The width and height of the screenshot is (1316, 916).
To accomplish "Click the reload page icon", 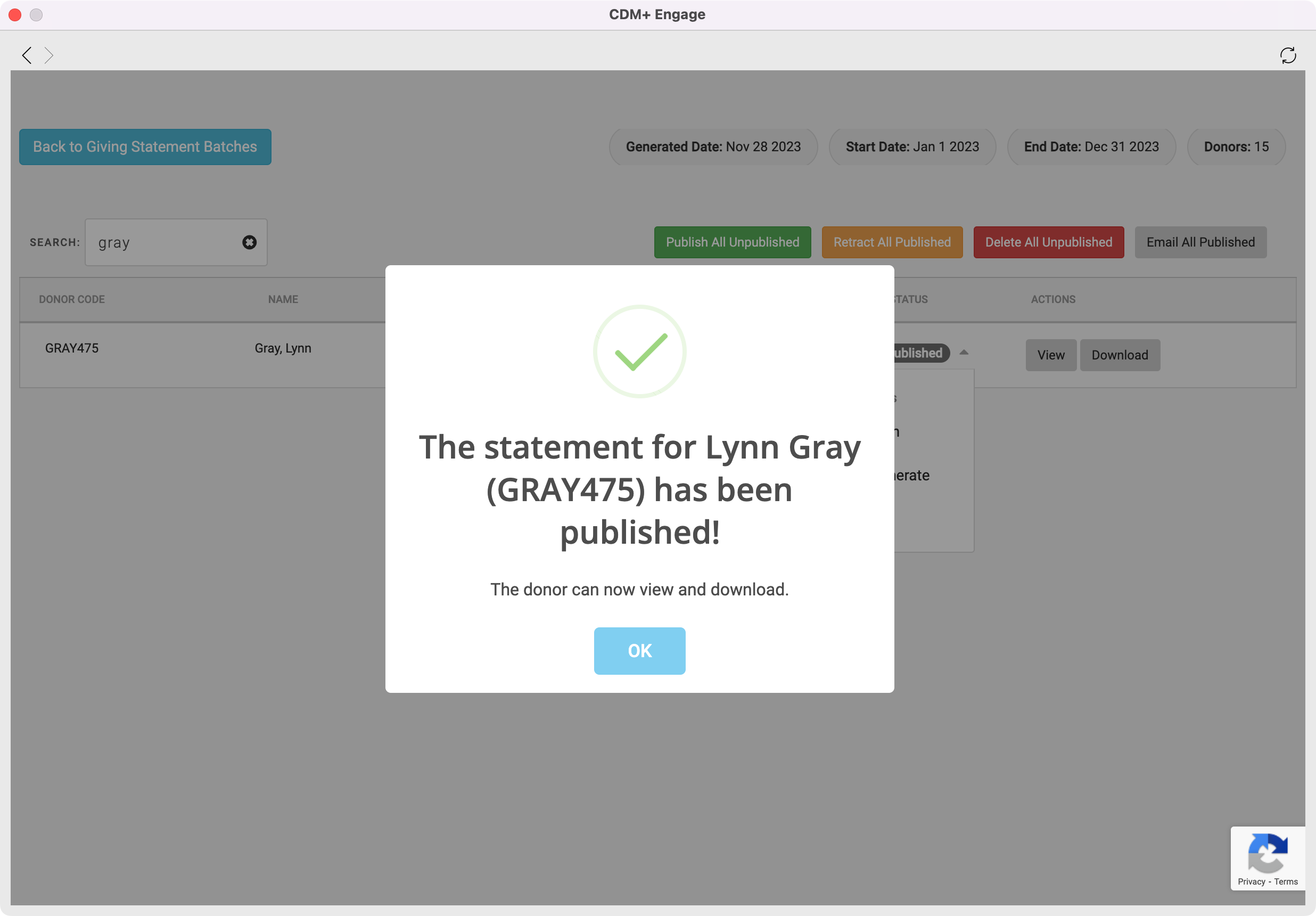I will pyautogui.click(x=1288, y=55).
